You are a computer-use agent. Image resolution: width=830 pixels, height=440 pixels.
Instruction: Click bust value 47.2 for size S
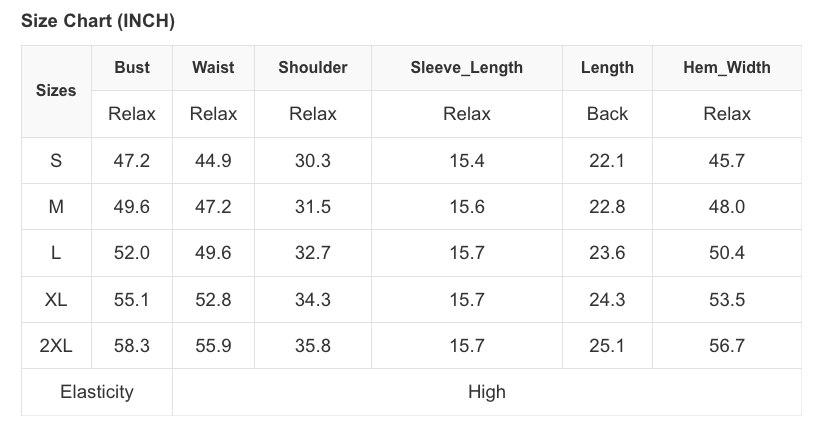(132, 161)
